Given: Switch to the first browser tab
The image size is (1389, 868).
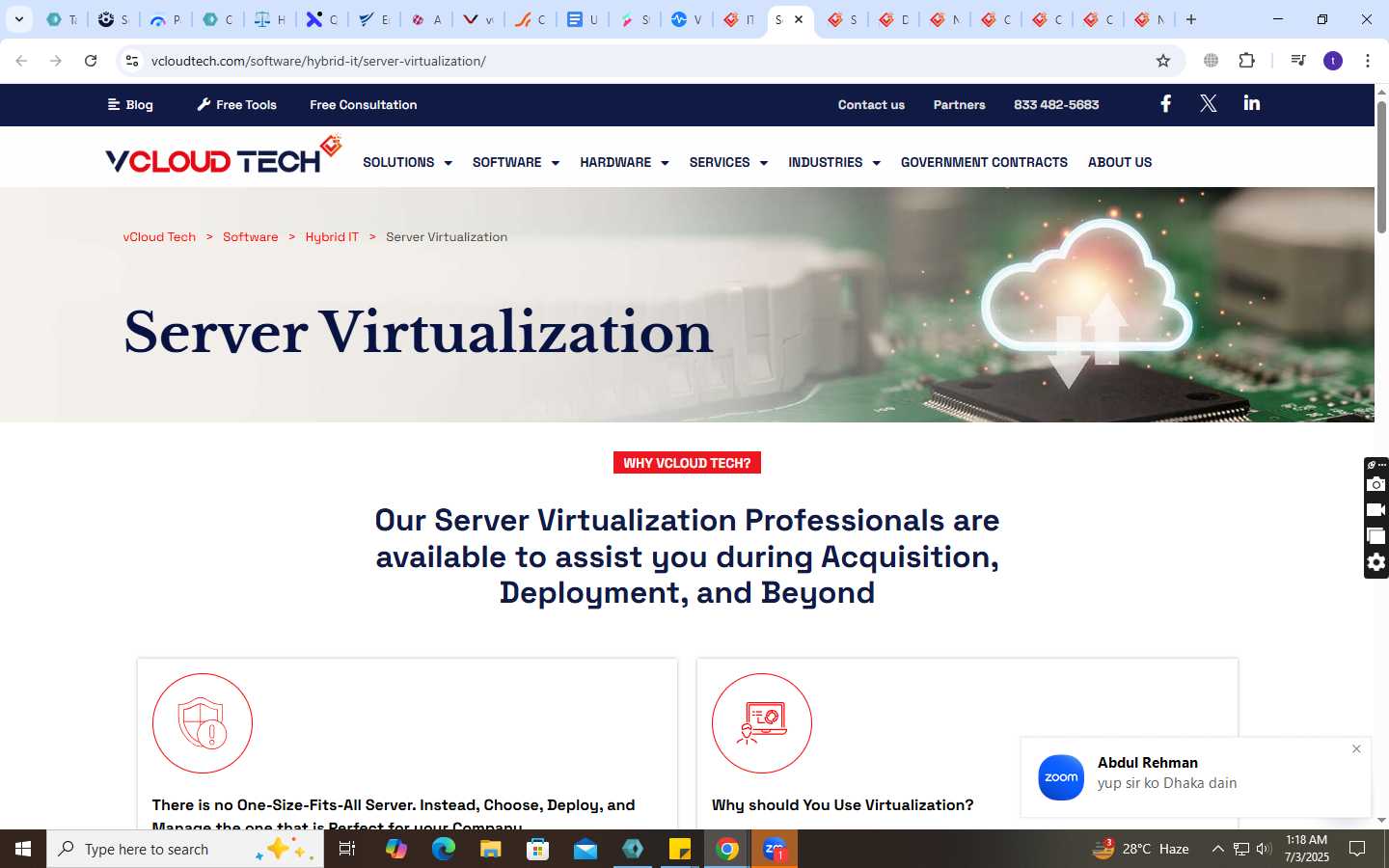Looking at the screenshot, I should point(61,19).
